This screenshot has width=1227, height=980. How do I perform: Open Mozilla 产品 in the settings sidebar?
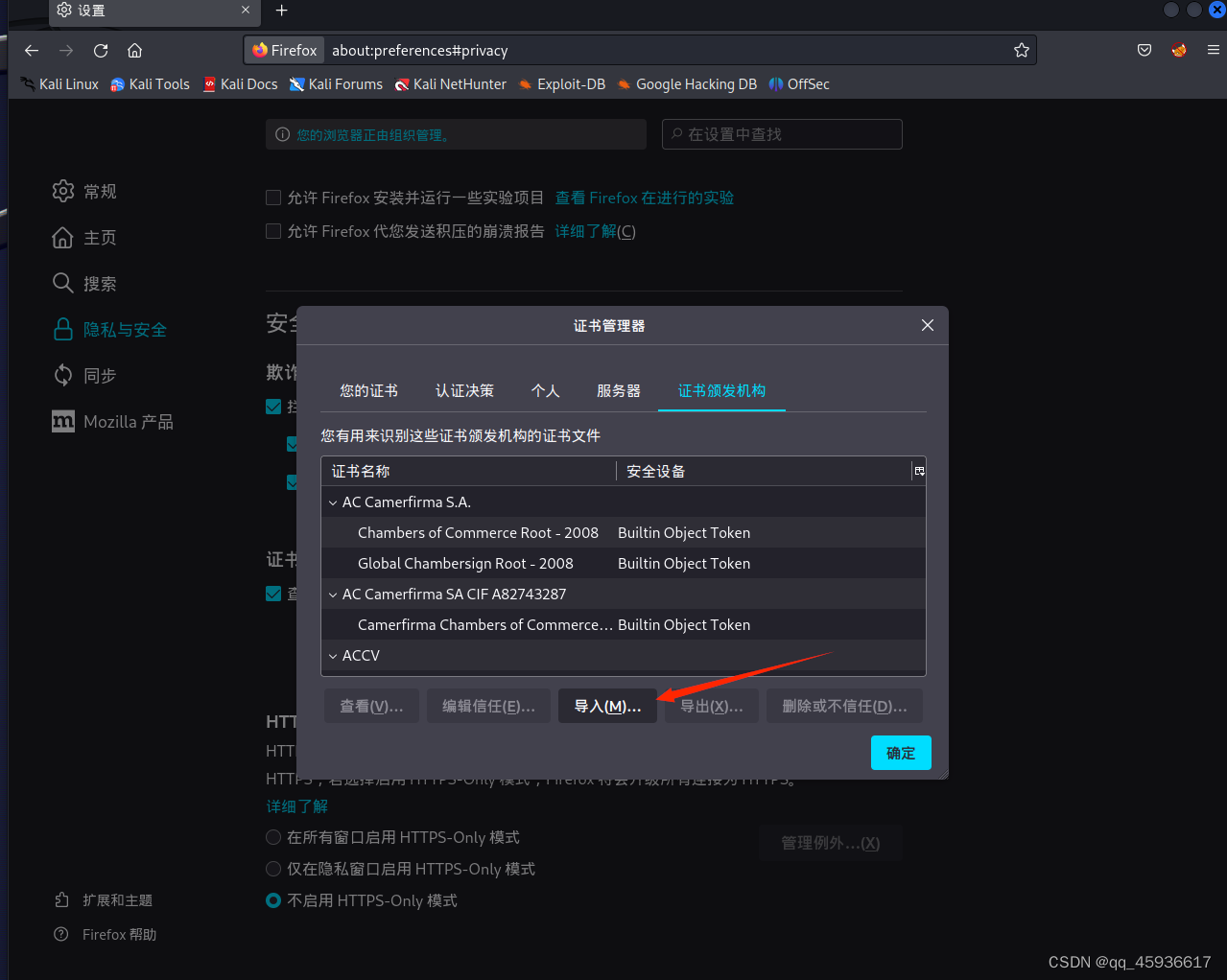112,422
